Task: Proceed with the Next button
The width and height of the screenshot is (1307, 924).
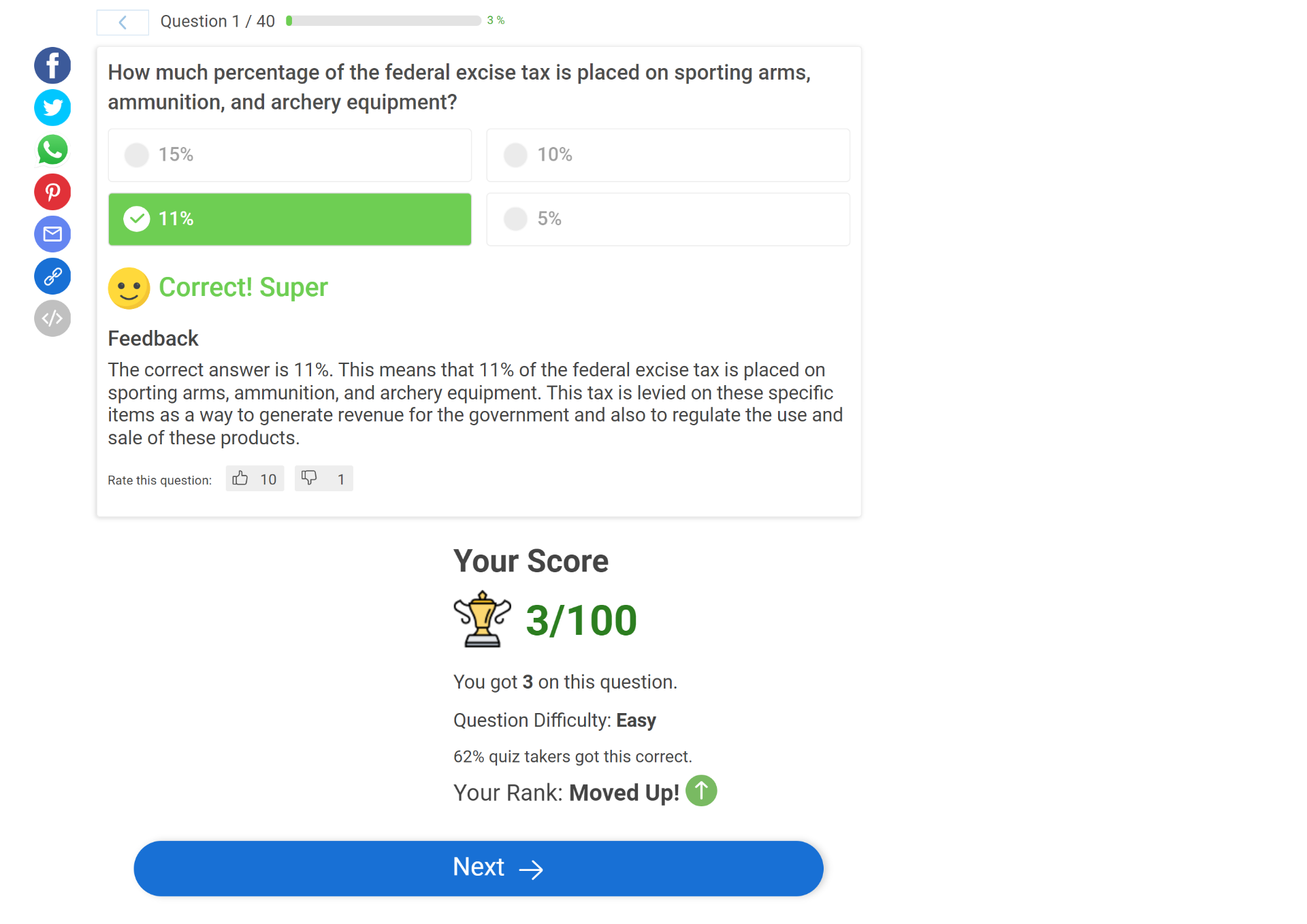Action: coord(478,868)
